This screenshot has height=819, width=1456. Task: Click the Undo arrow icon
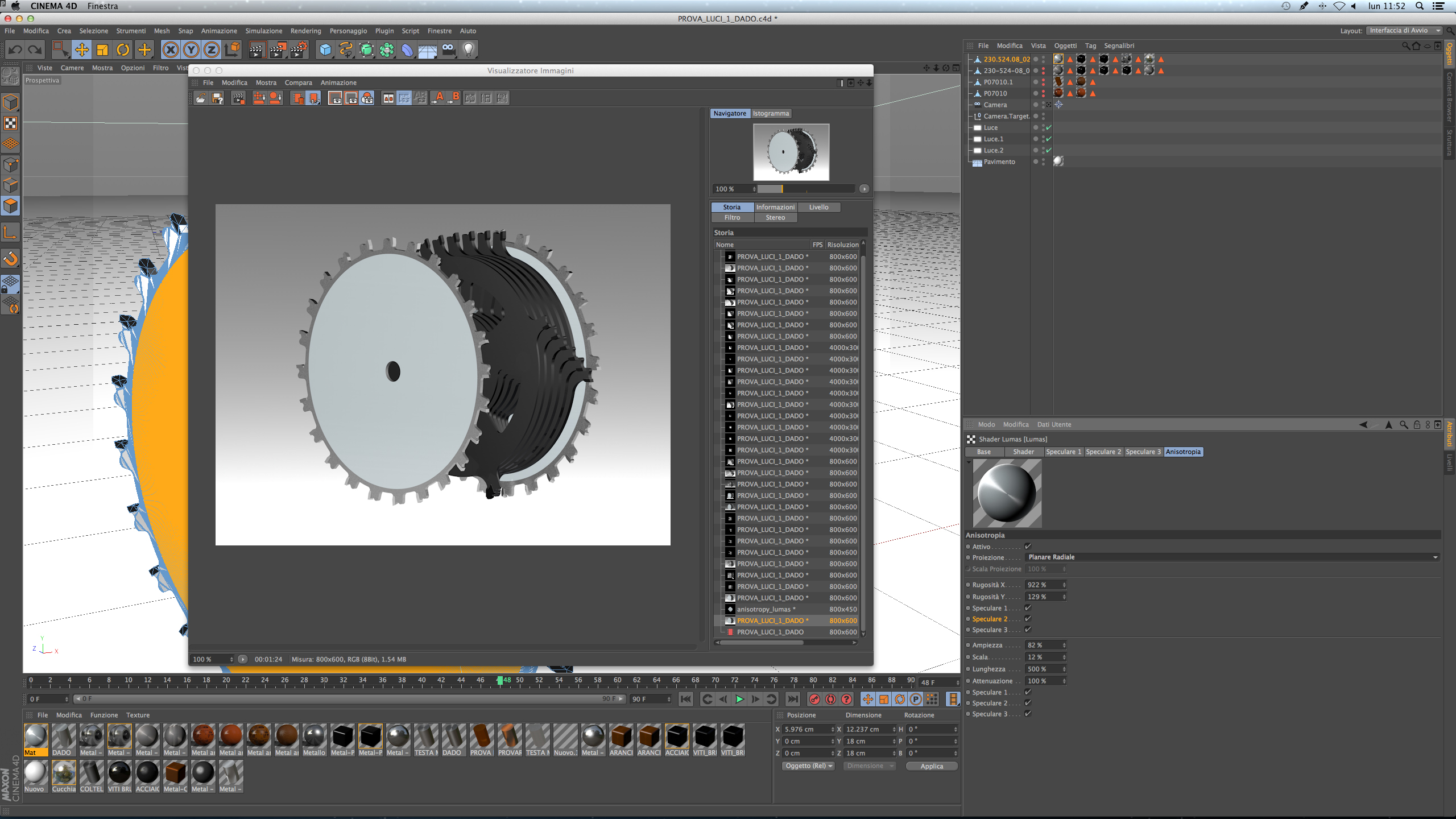point(15,50)
